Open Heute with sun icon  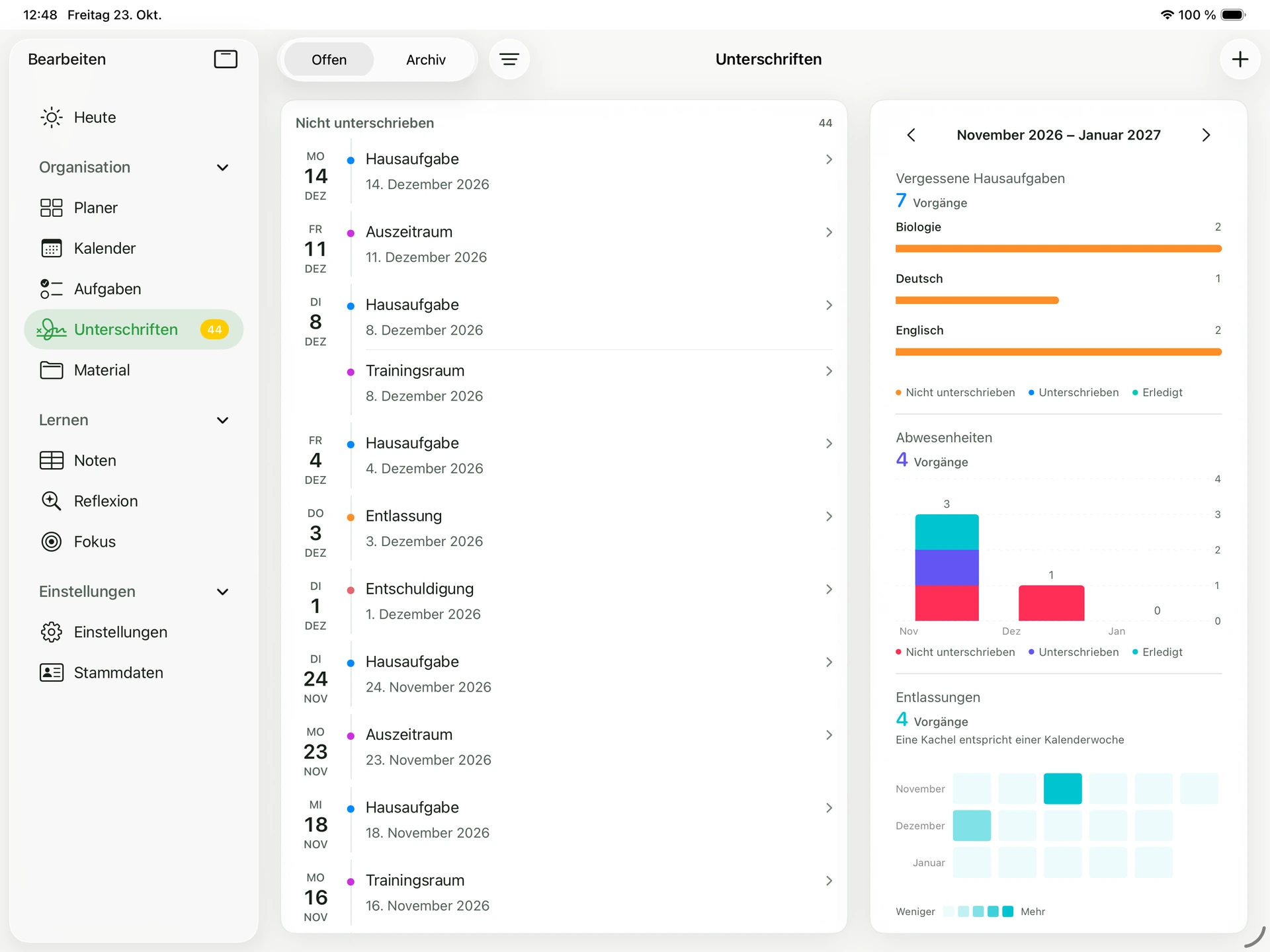pos(52,118)
